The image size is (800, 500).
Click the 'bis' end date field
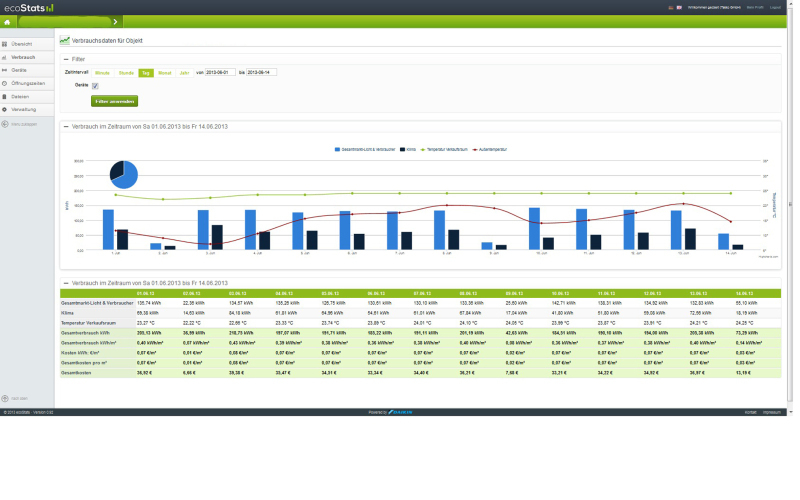[261, 72]
